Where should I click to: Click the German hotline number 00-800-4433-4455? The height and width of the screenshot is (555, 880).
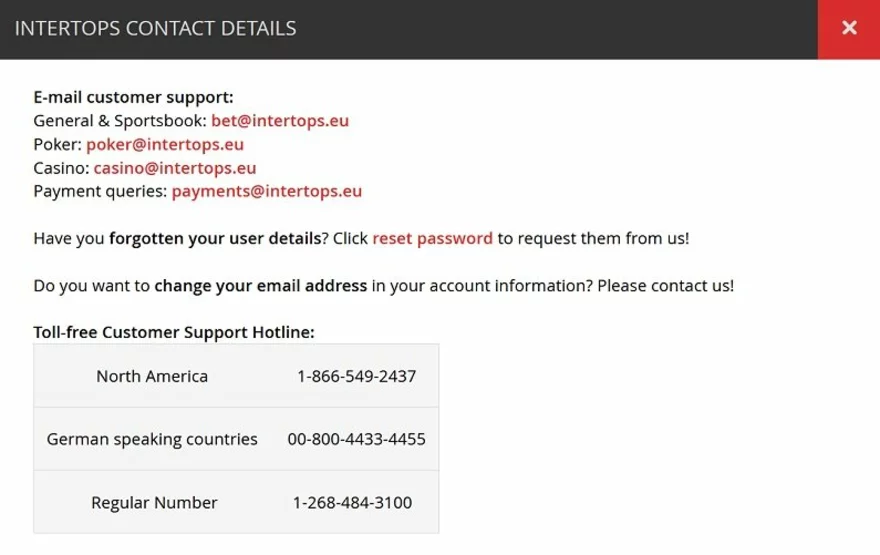click(356, 439)
